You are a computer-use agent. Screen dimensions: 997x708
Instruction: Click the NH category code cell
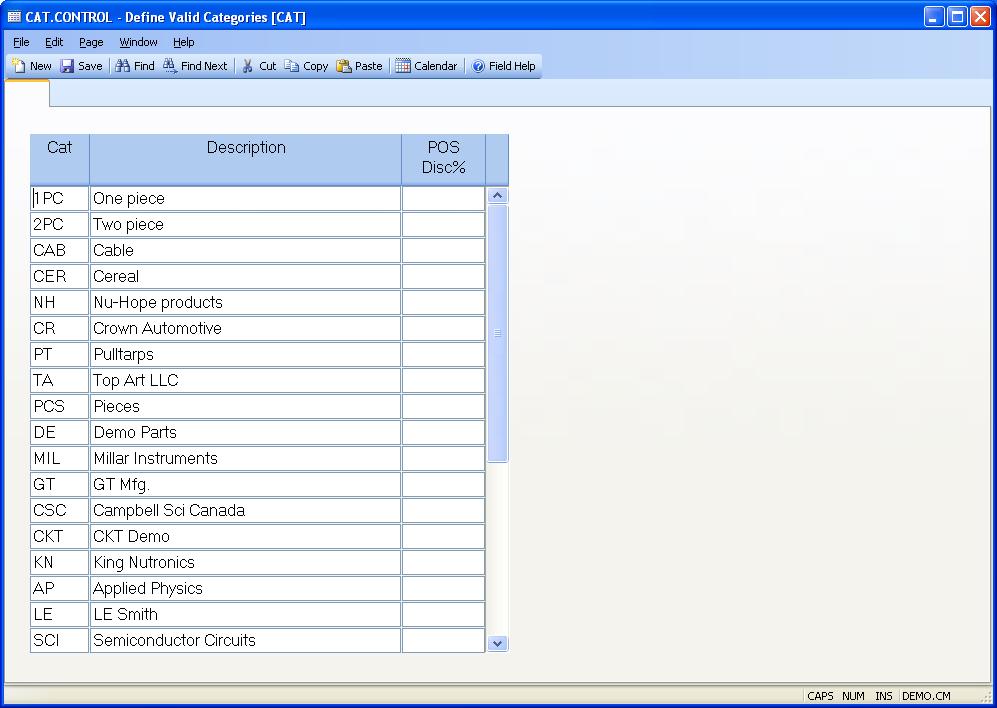click(x=60, y=303)
